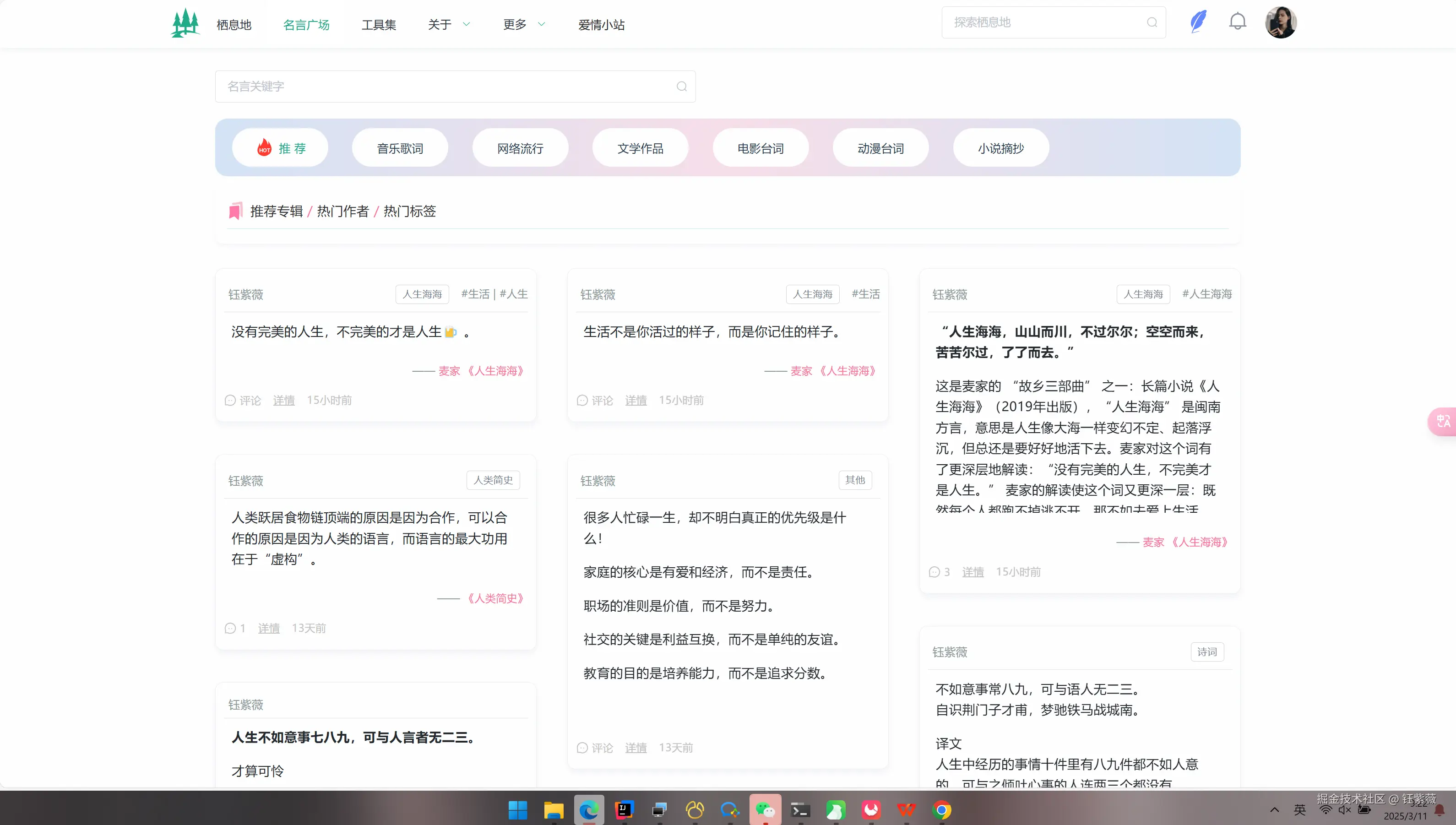Viewport: 1456px width, 825px height.
Task: Click 详情 on the 人类简史 quote card
Action: pos(269,628)
